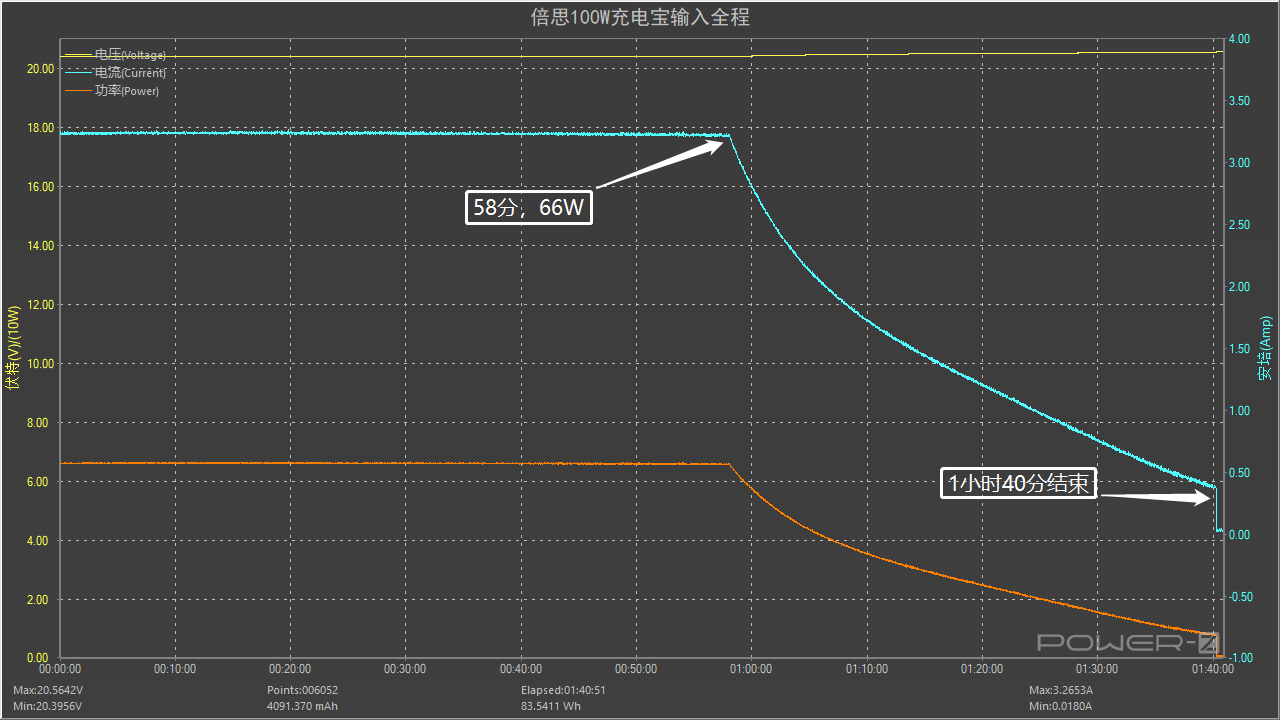Click the chart title 倍思100W充电宝输入全程

pyautogui.click(x=640, y=17)
